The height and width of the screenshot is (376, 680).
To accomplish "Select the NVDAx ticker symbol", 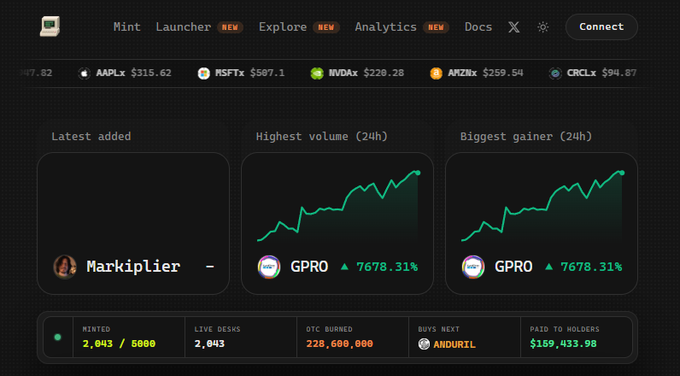I will tap(343, 73).
